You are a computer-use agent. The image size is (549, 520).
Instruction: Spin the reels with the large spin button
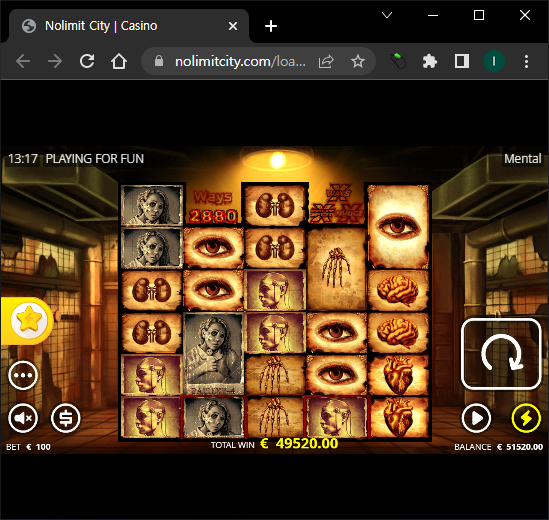[501, 354]
